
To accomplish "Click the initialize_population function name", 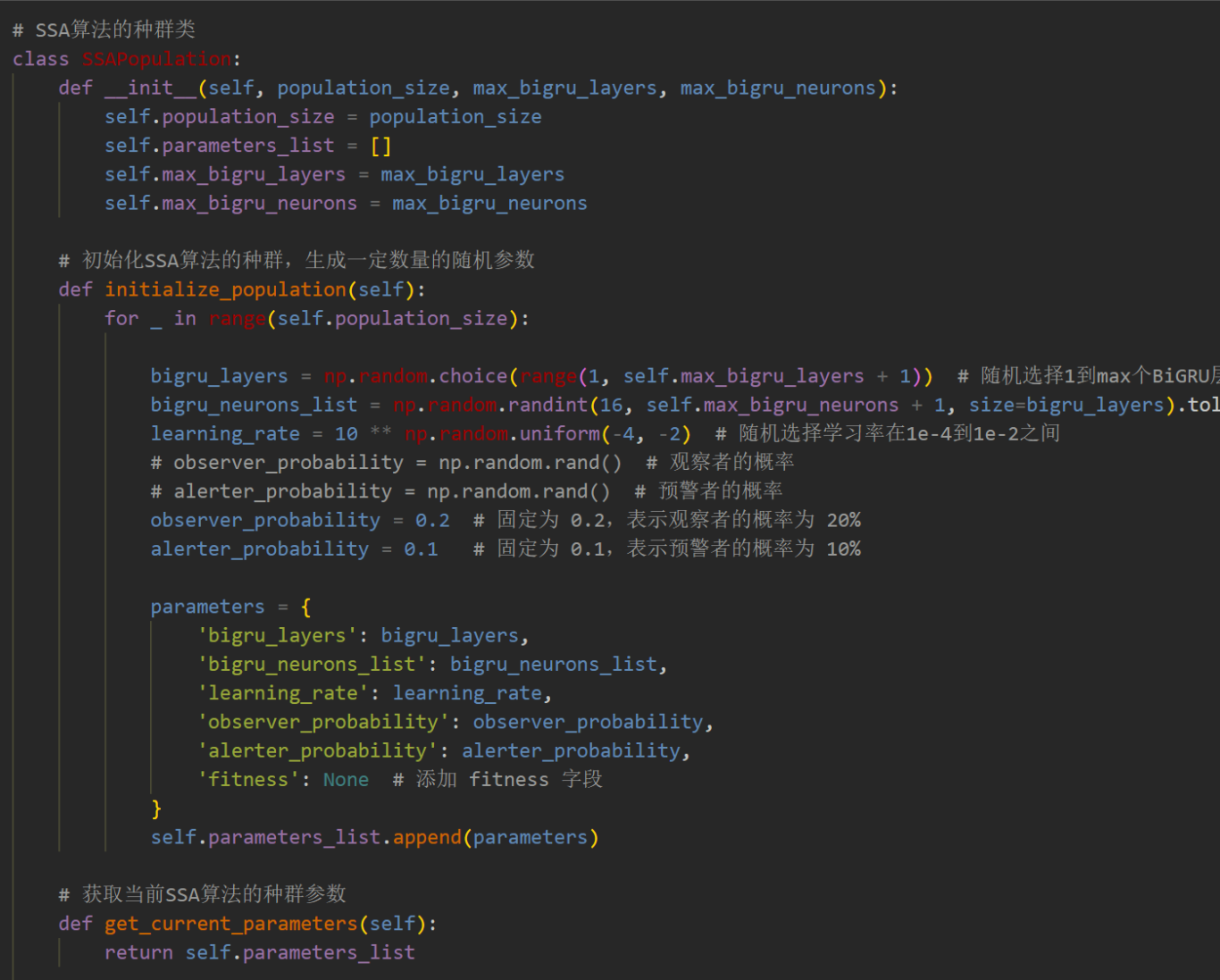I will click(x=225, y=289).
